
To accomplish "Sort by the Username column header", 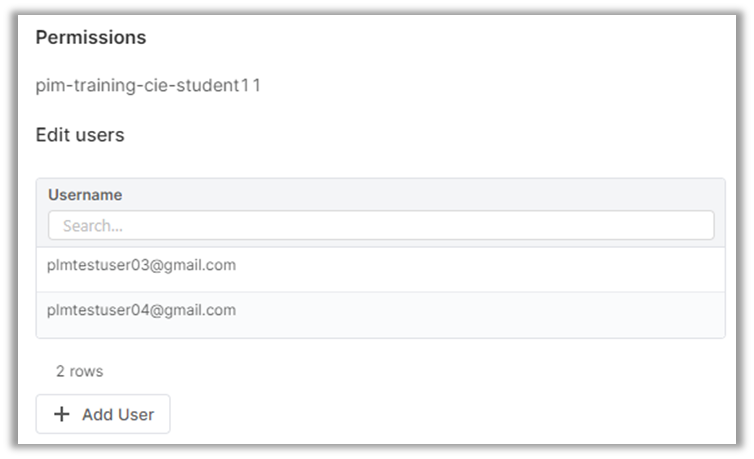I will pyautogui.click(x=85, y=195).
